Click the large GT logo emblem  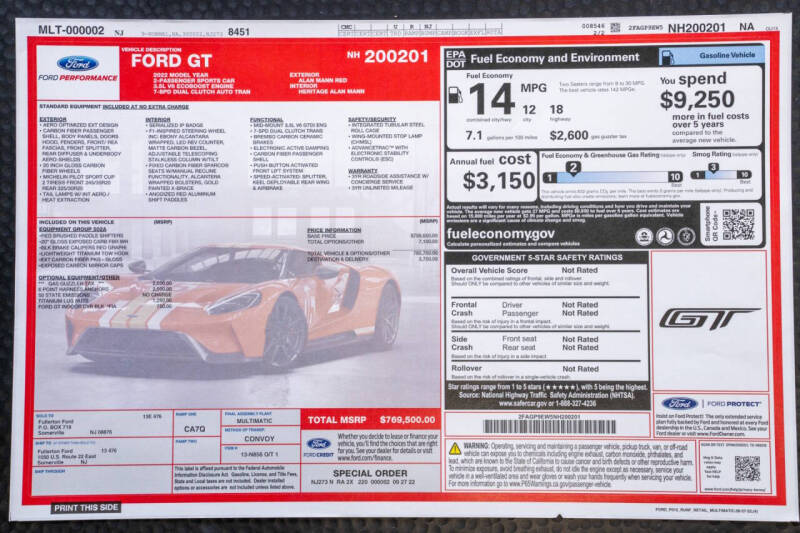pos(709,319)
